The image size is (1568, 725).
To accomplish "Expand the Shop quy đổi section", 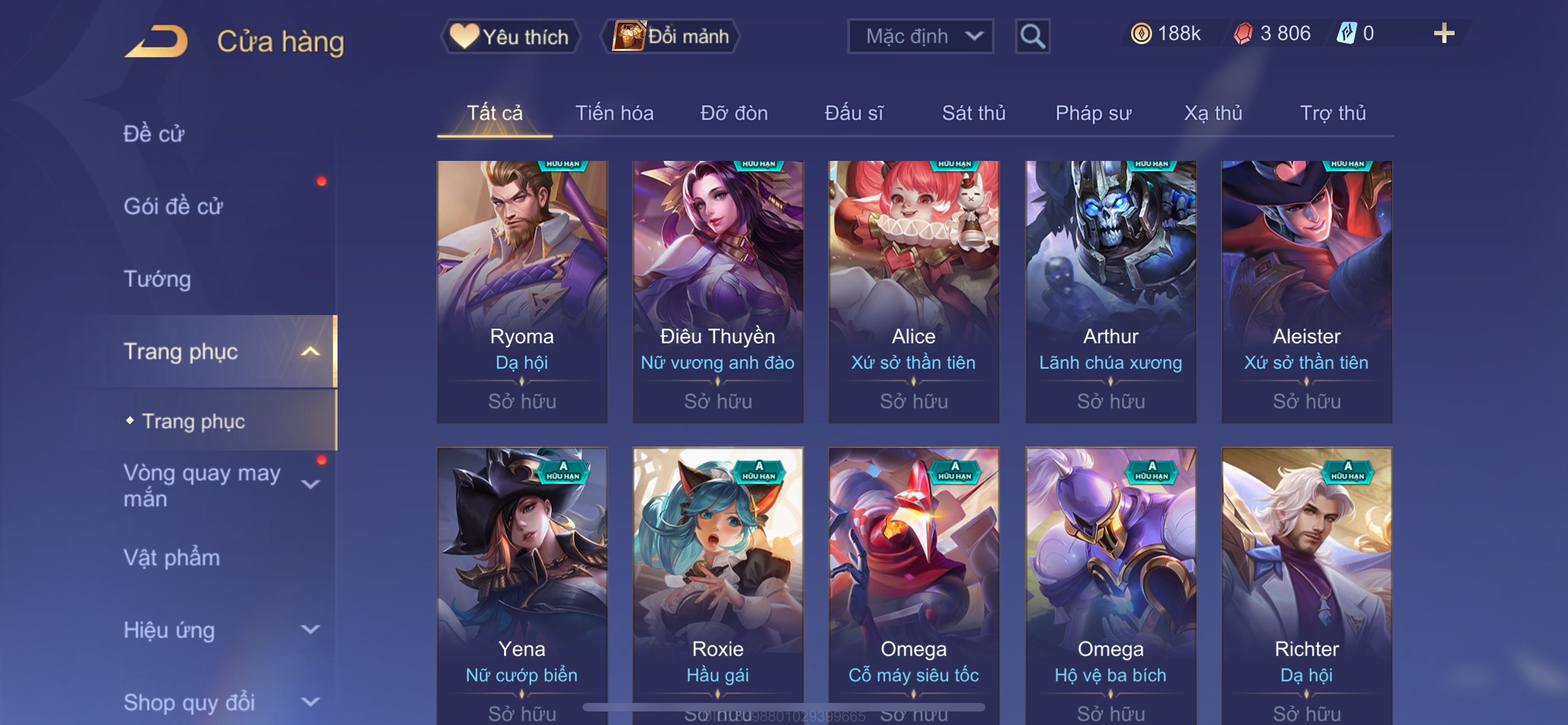I will [310, 702].
